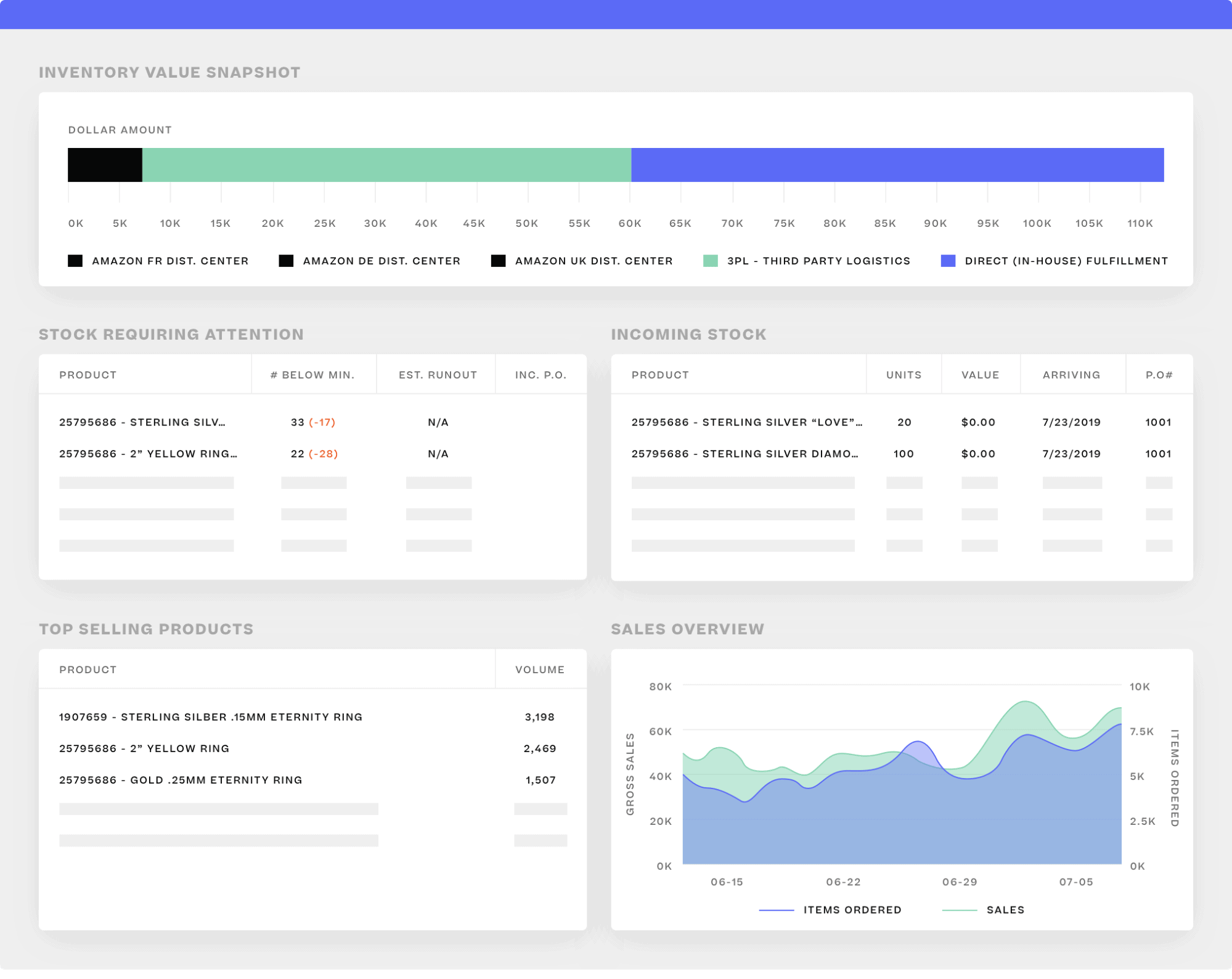Click the Inc. P.O. column header
This screenshot has height=979, width=1232.
541,374
